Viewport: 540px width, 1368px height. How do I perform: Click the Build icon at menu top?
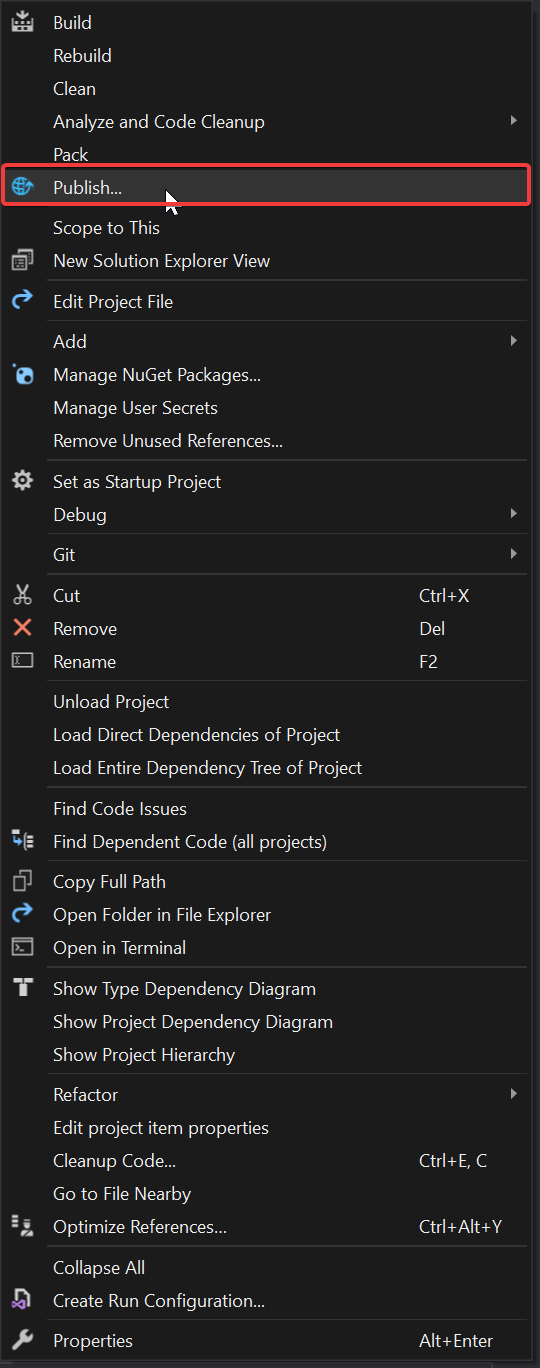pyautogui.click(x=22, y=22)
